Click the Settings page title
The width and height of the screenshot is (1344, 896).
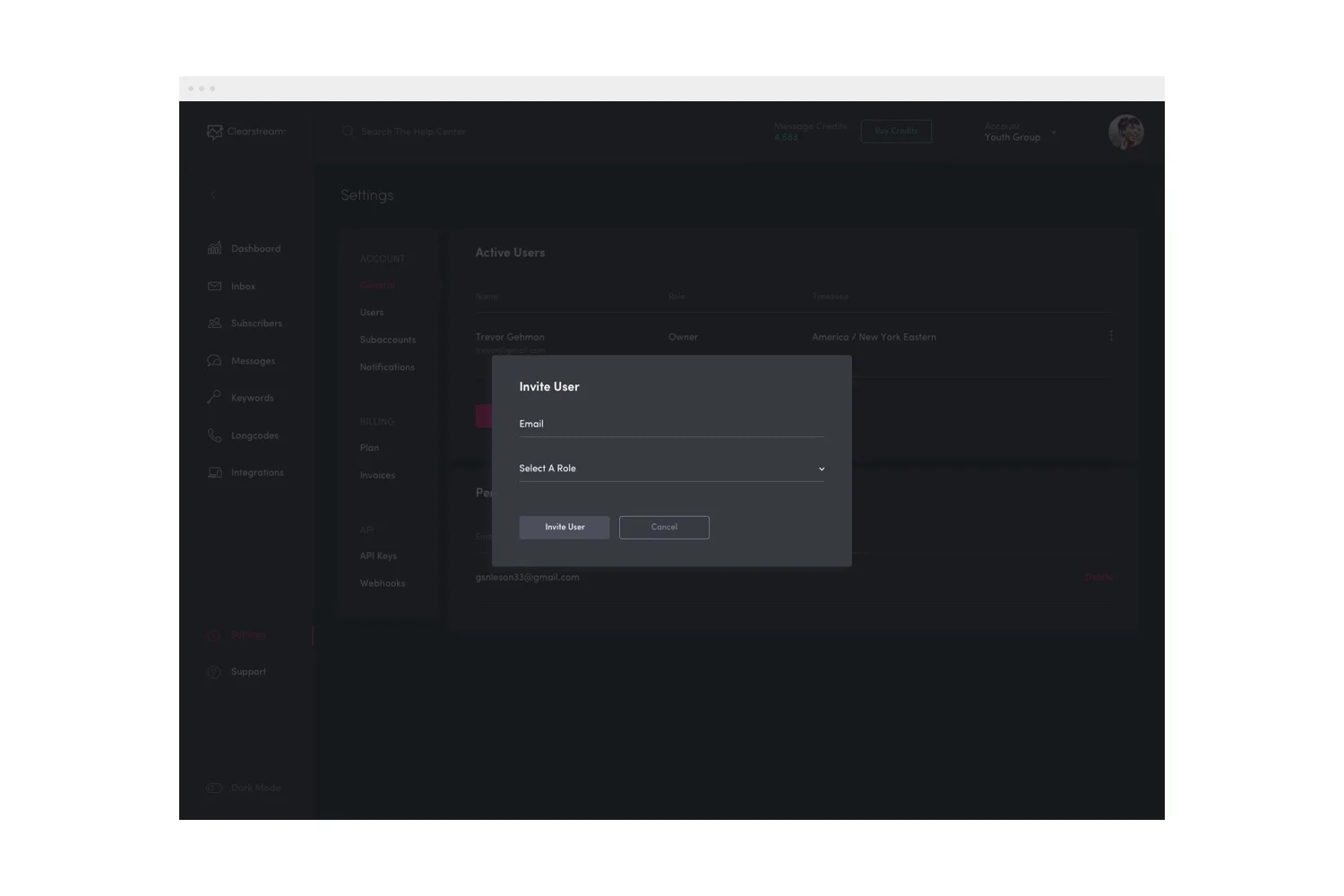366,195
